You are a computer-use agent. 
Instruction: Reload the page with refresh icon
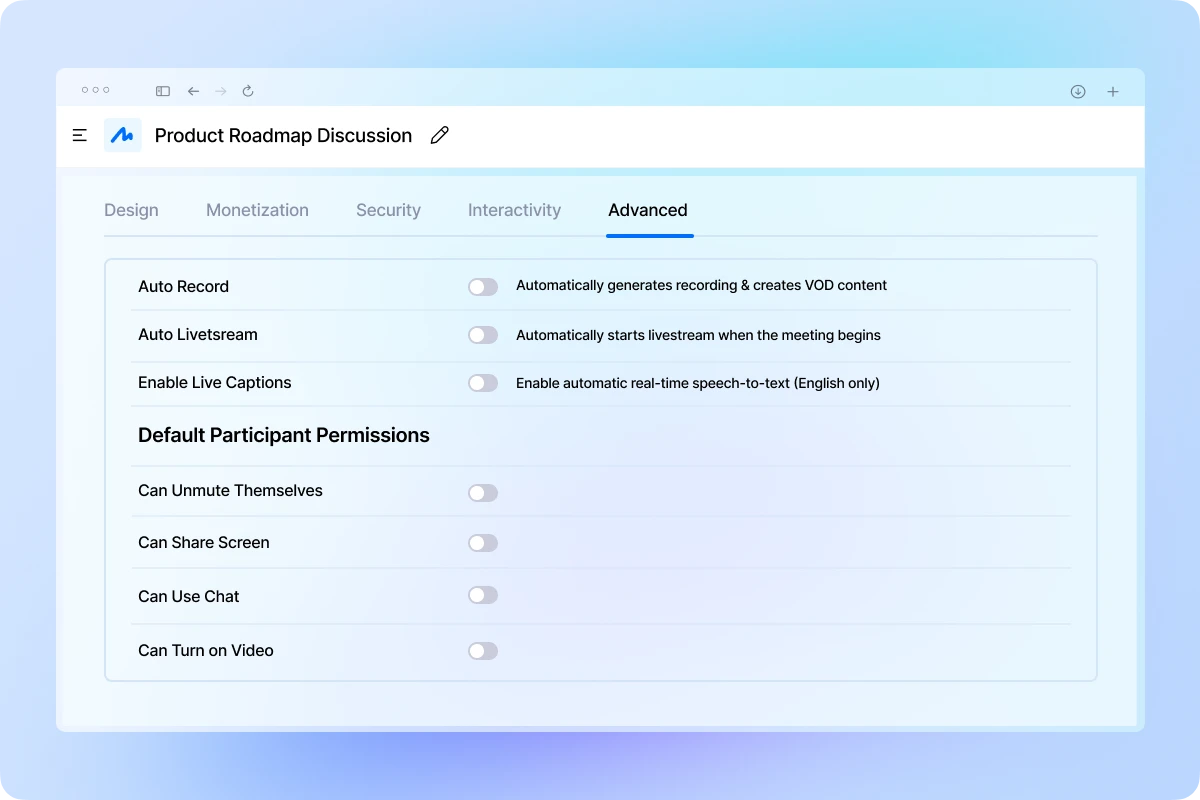[x=248, y=91]
